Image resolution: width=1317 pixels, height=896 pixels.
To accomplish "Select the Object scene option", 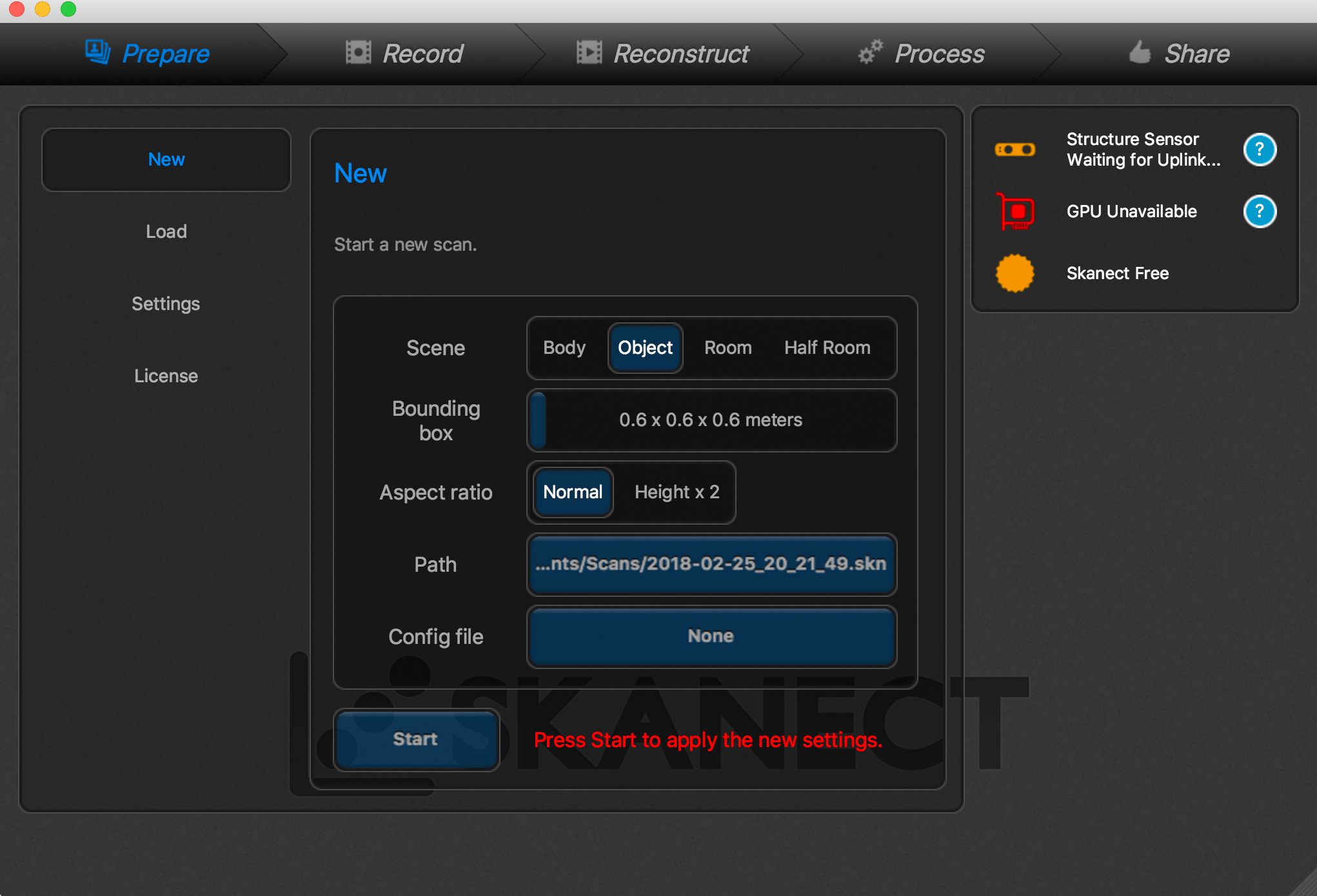I will click(645, 348).
